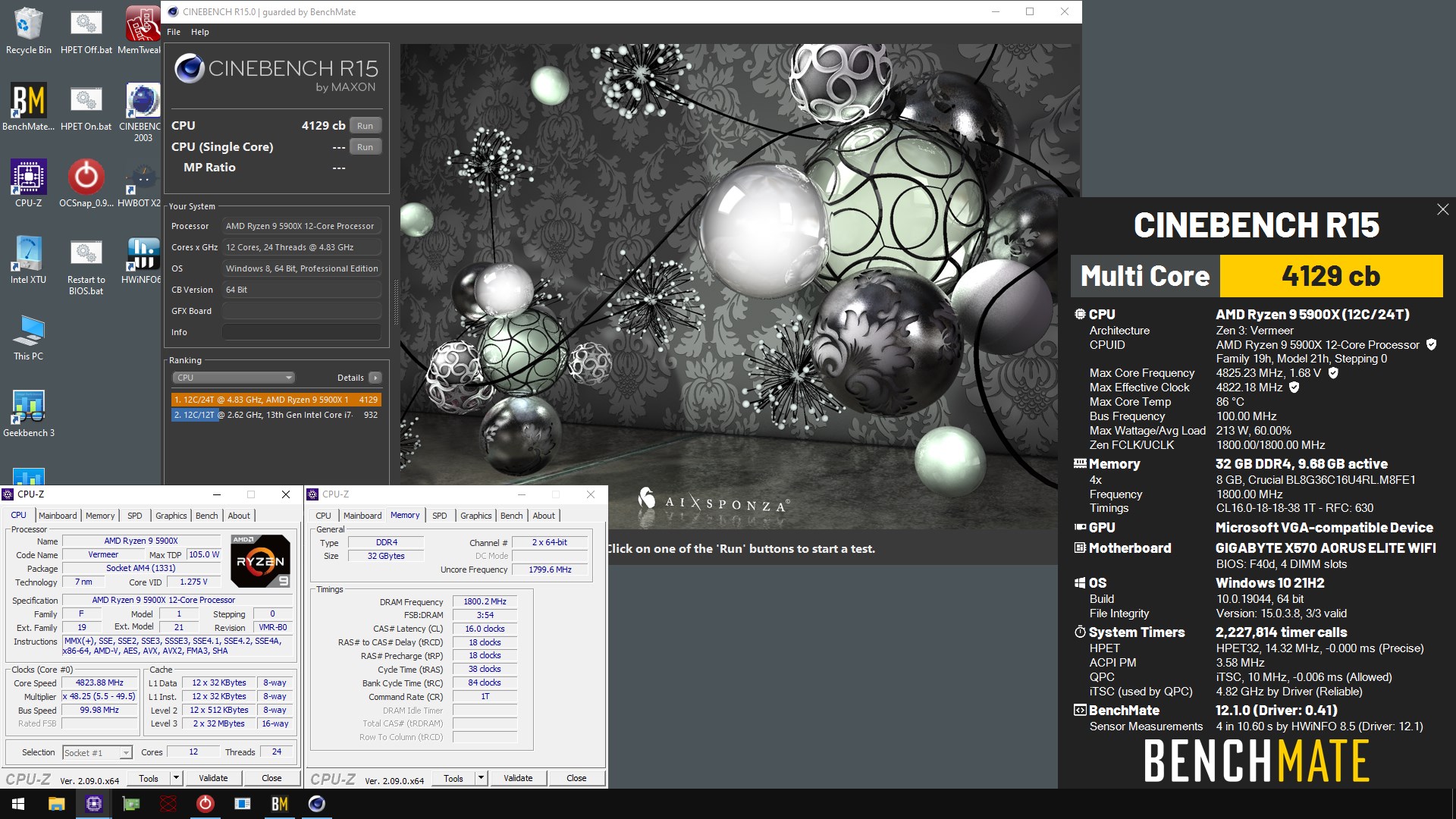Switch to Mainboard tab in left CPU-Z
The width and height of the screenshot is (1456, 819).
[x=58, y=516]
